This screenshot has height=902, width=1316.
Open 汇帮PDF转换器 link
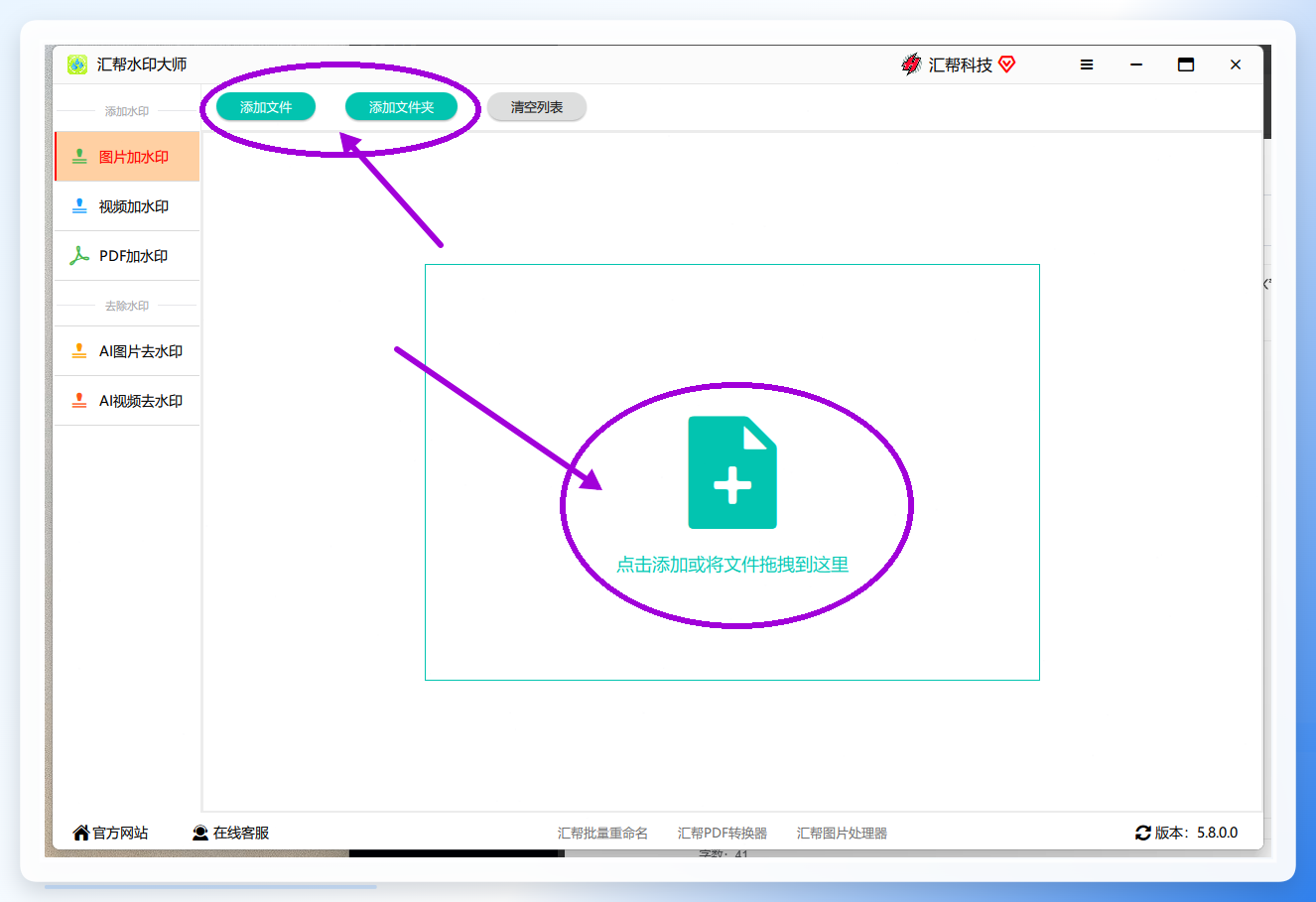point(723,834)
